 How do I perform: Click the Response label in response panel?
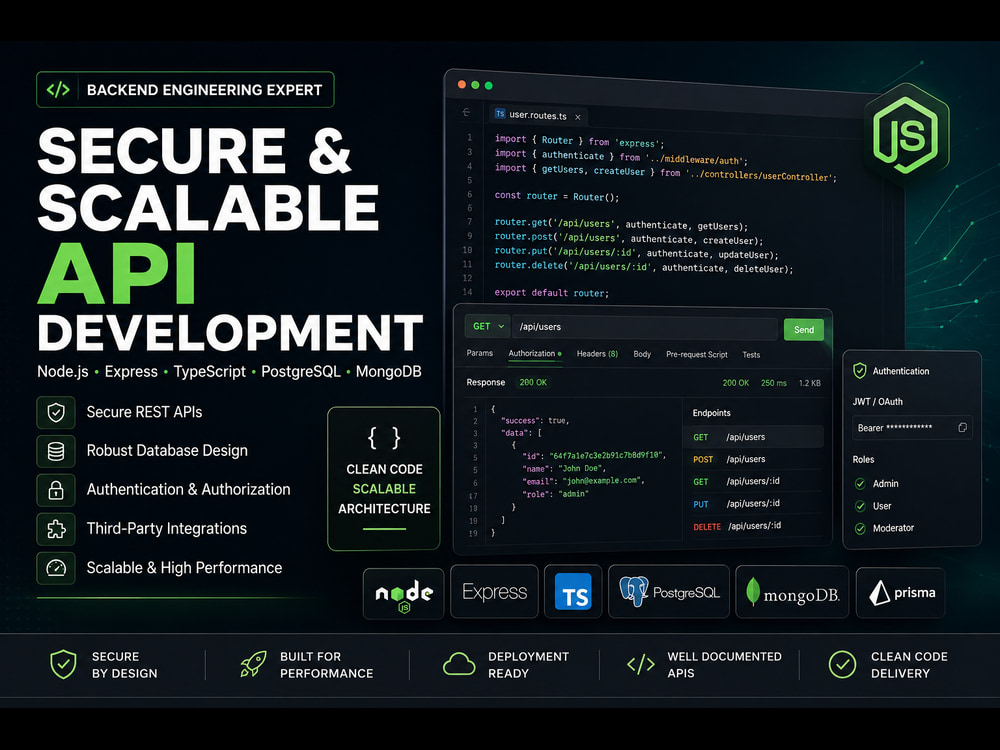coord(485,382)
